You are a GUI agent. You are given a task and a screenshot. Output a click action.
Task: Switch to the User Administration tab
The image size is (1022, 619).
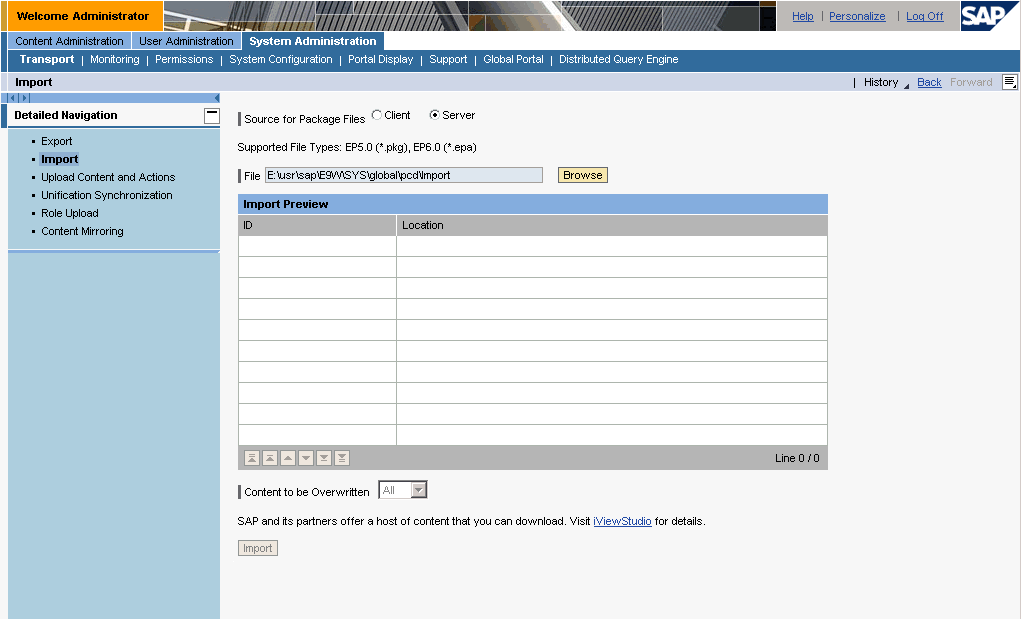[186, 41]
